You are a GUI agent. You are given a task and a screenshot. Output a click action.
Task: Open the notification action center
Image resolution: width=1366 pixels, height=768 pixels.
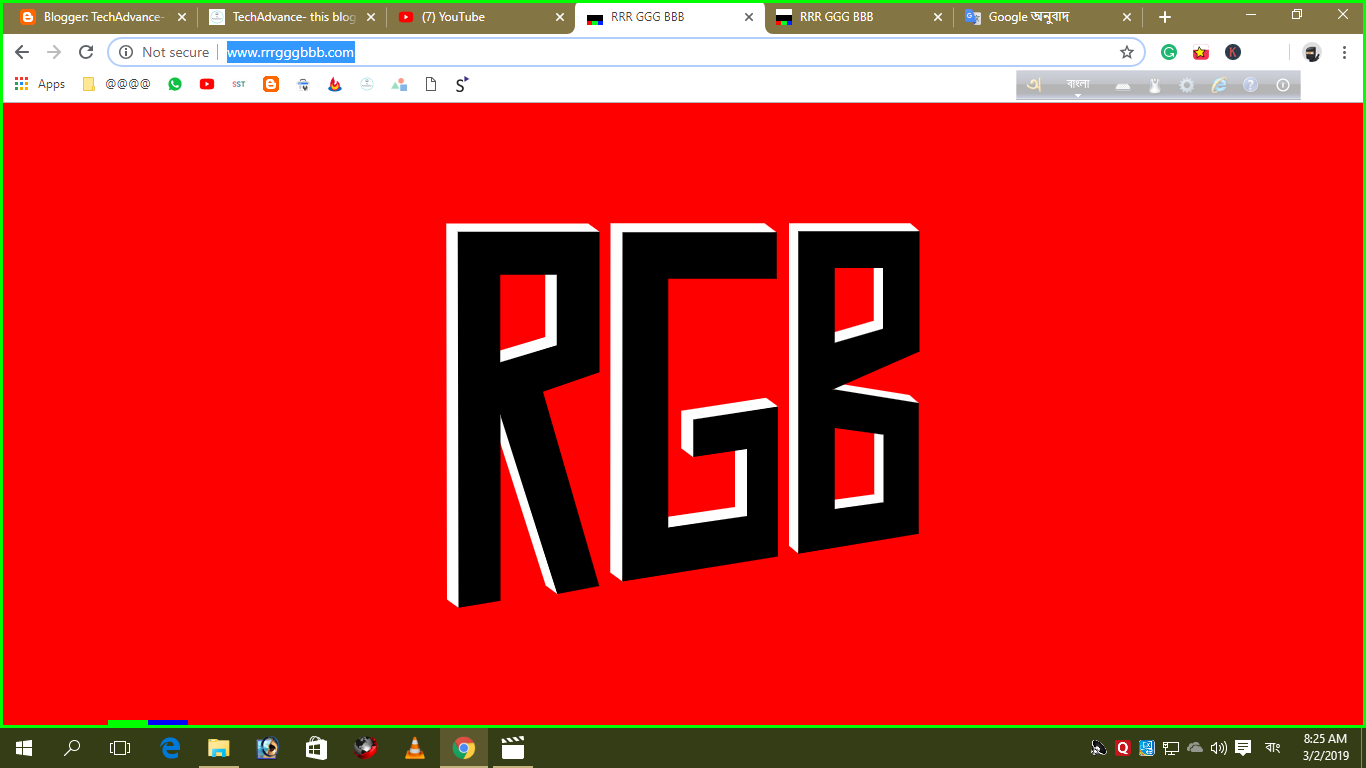click(x=1243, y=748)
